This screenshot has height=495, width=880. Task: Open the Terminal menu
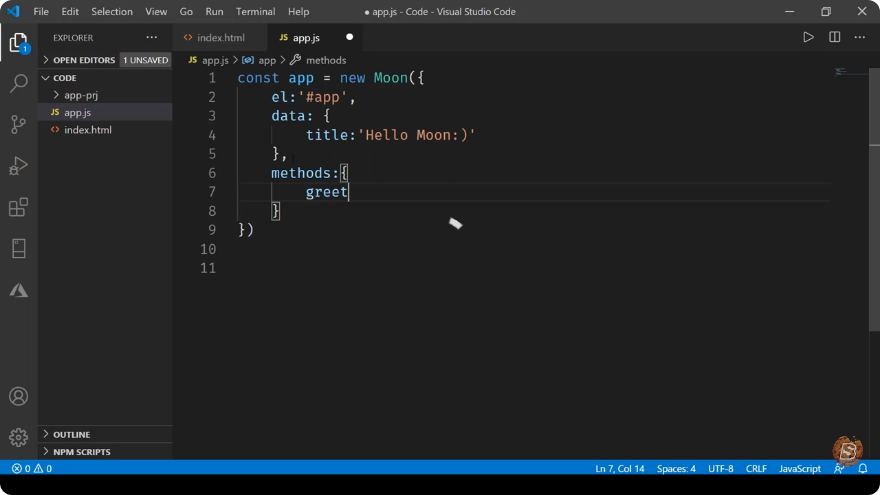coord(255,11)
